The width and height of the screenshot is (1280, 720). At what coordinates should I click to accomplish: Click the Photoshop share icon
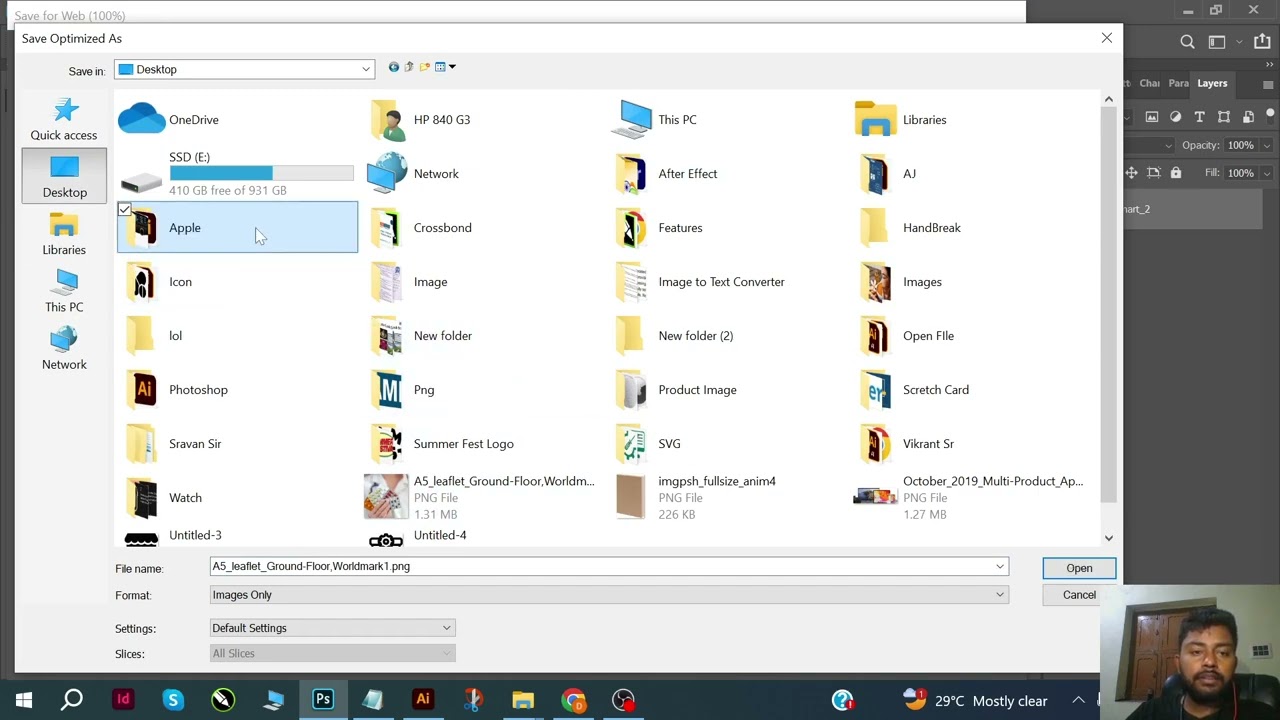click(x=1264, y=42)
